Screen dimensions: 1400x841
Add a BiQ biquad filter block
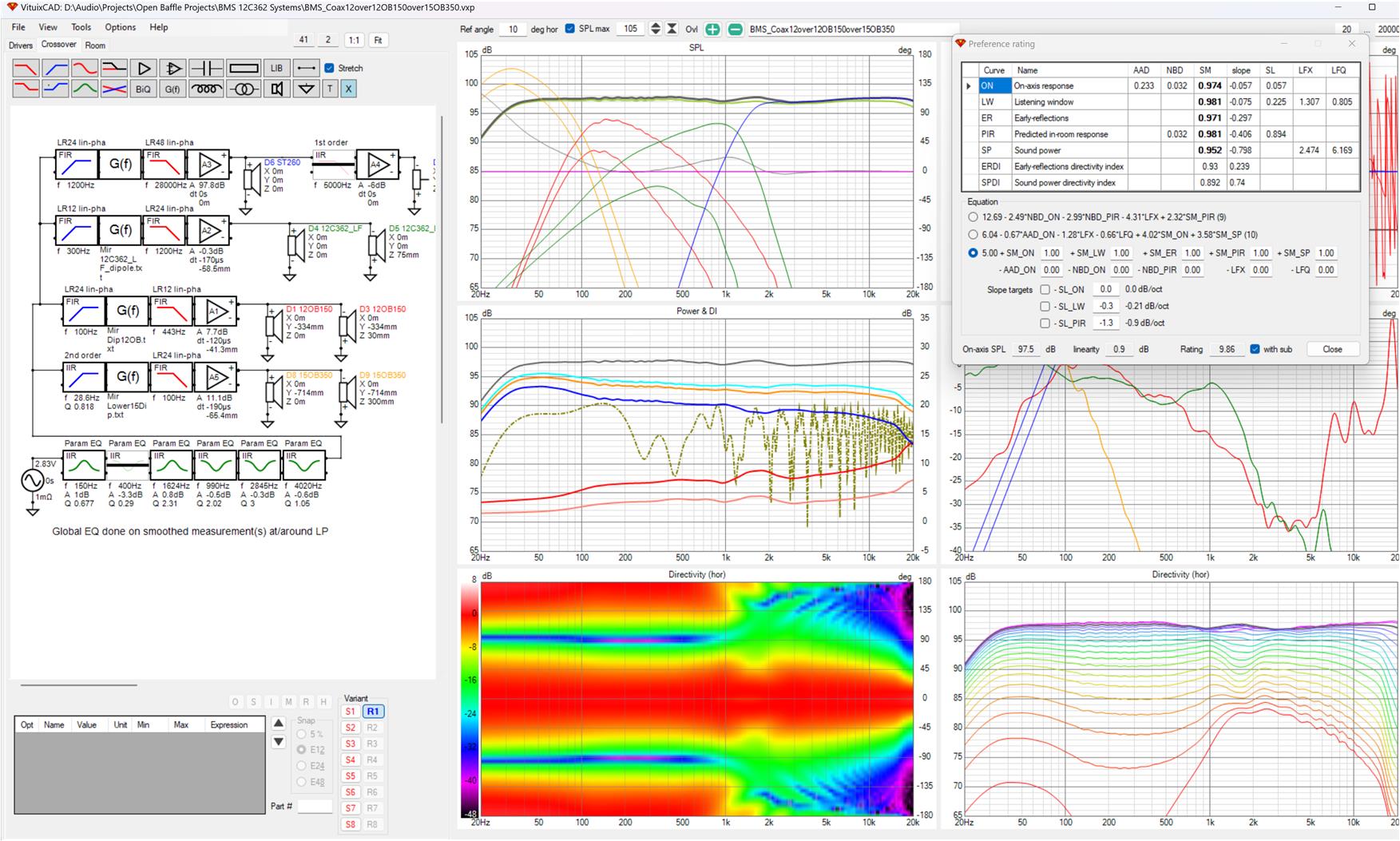pyautogui.click(x=144, y=89)
